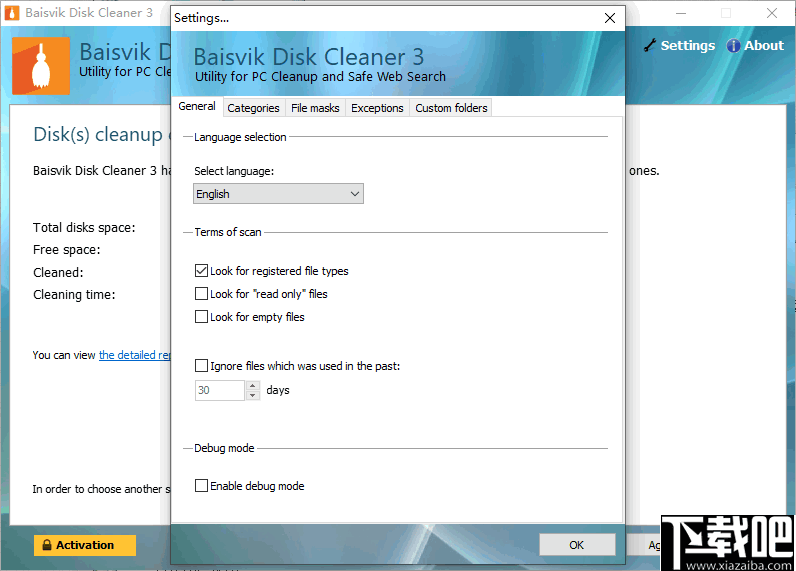Open the Select language dropdown

(278, 194)
